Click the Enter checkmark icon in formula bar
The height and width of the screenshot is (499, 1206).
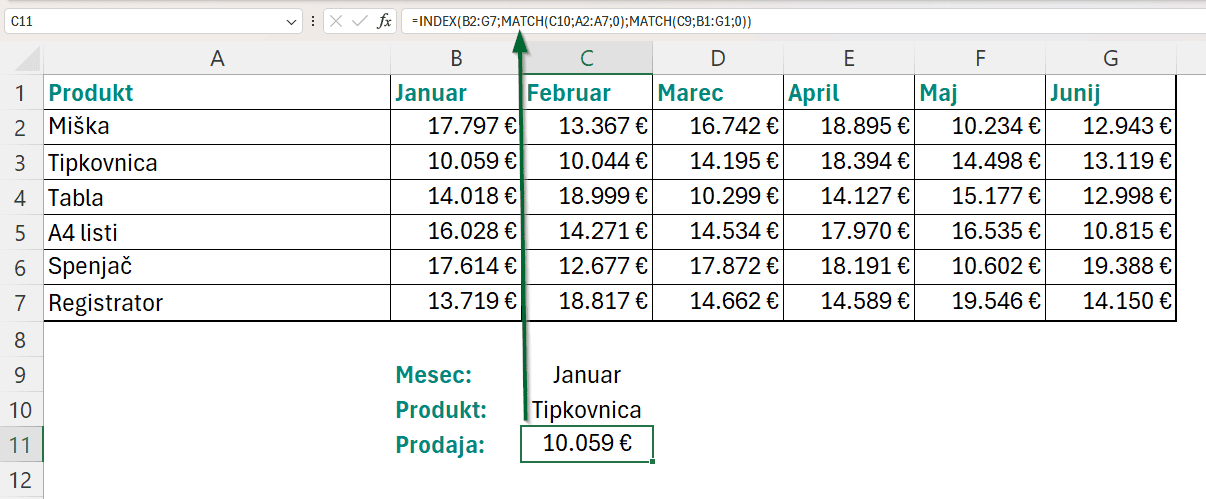click(x=360, y=21)
